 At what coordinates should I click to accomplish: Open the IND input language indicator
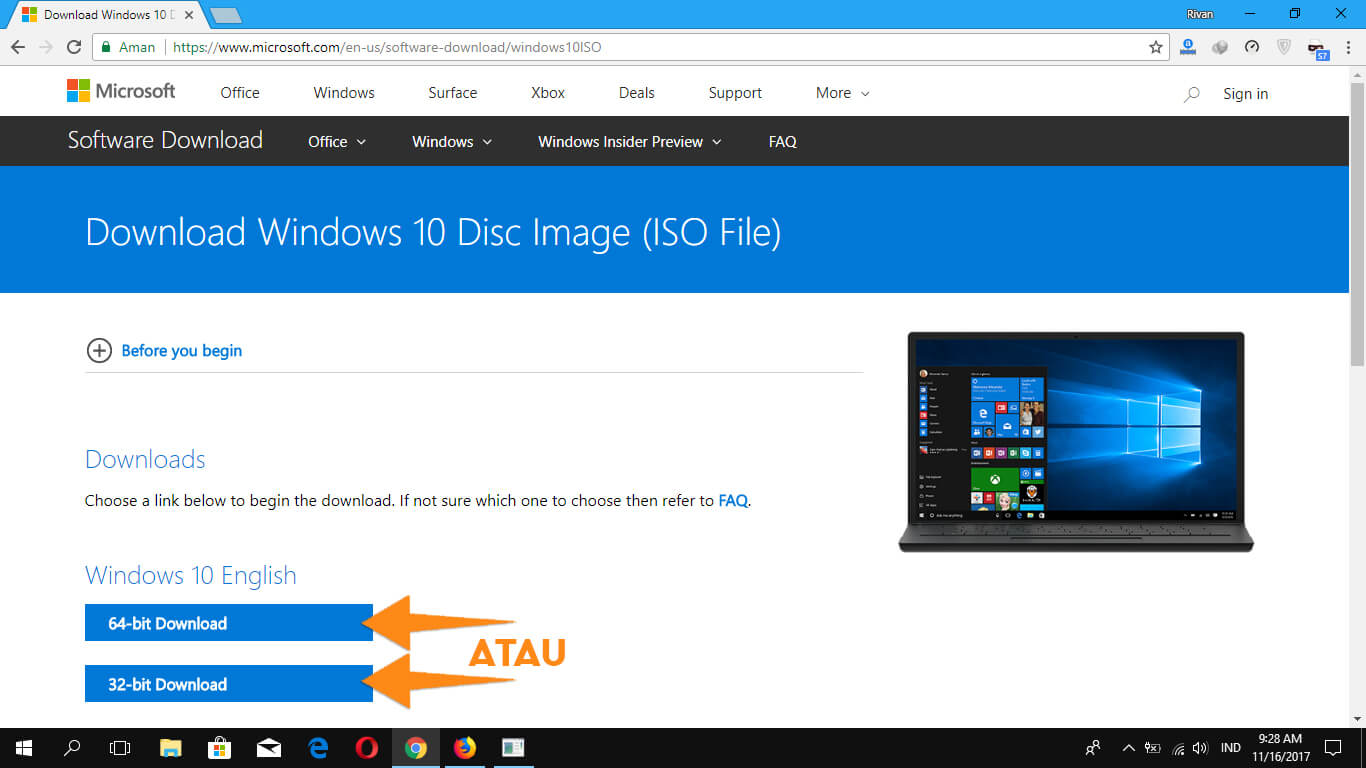coord(1231,748)
